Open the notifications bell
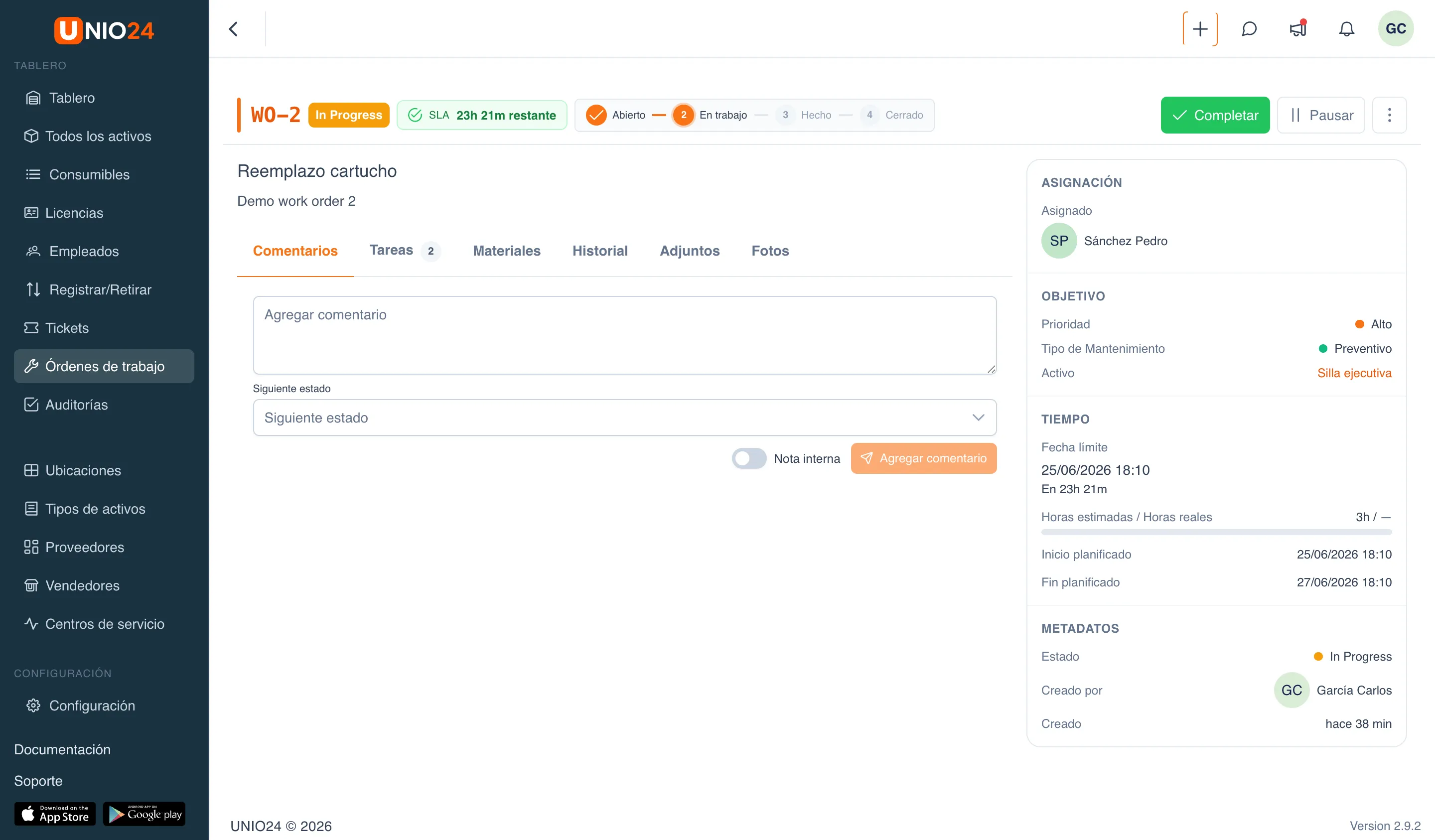The height and width of the screenshot is (840, 1435). tap(1346, 29)
